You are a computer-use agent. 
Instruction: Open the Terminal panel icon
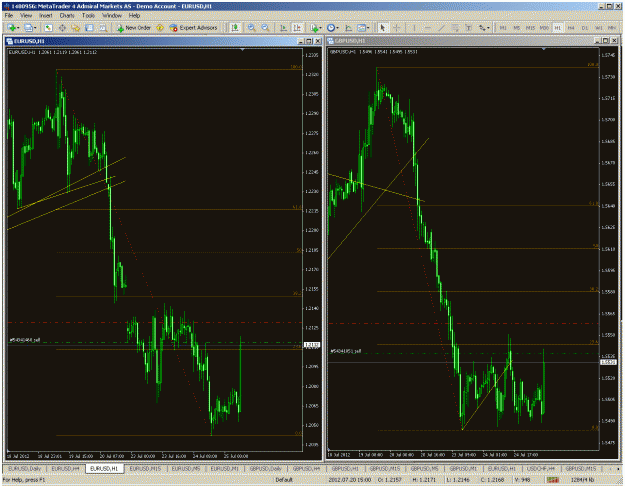(x=89, y=28)
